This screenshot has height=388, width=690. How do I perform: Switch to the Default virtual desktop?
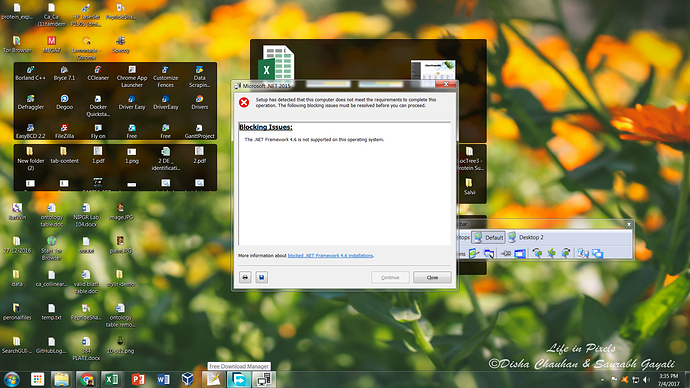[x=488, y=237]
